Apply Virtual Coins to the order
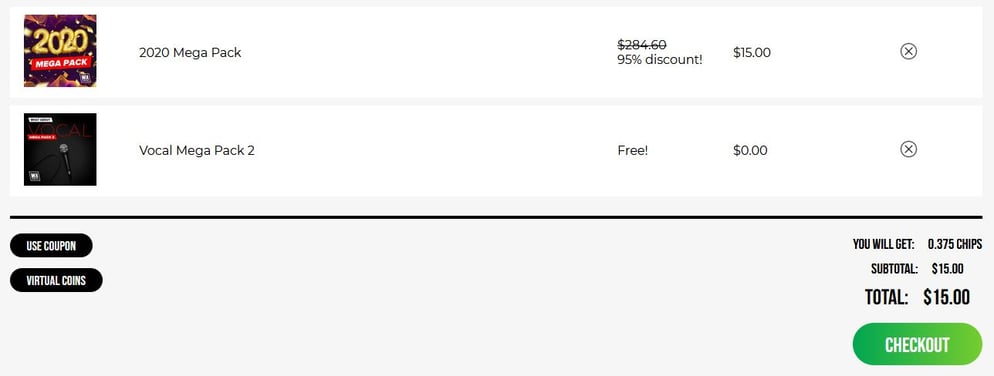 pos(56,280)
